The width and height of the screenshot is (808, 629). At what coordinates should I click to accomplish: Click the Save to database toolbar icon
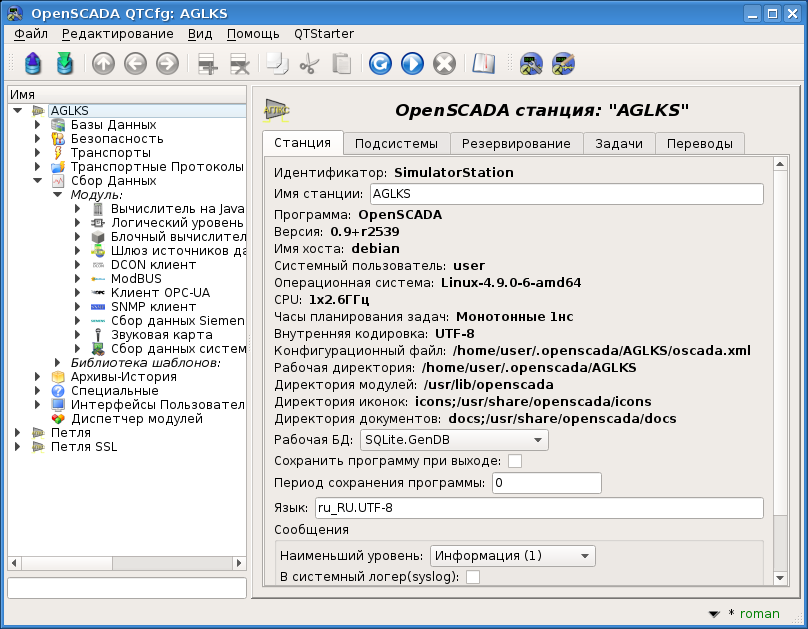64,64
